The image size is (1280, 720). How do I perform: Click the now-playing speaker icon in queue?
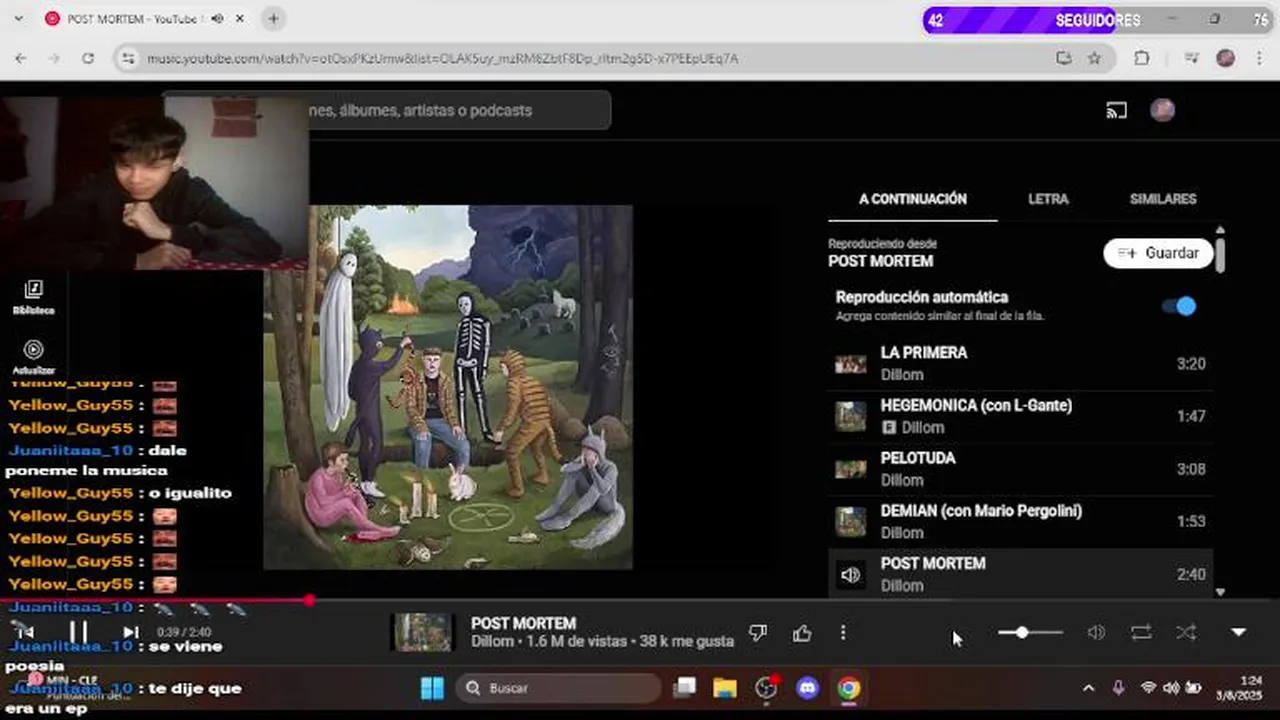tap(851, 575)
